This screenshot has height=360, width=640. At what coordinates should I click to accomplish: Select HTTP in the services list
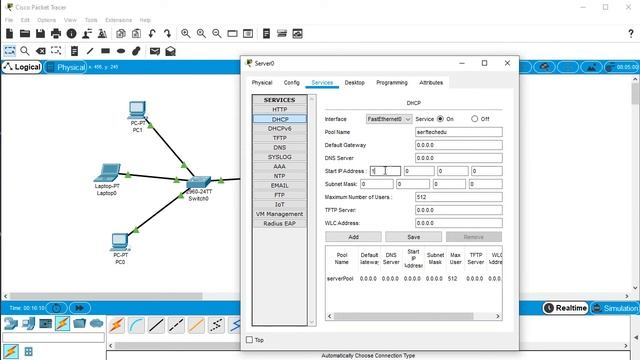[280, 109]
